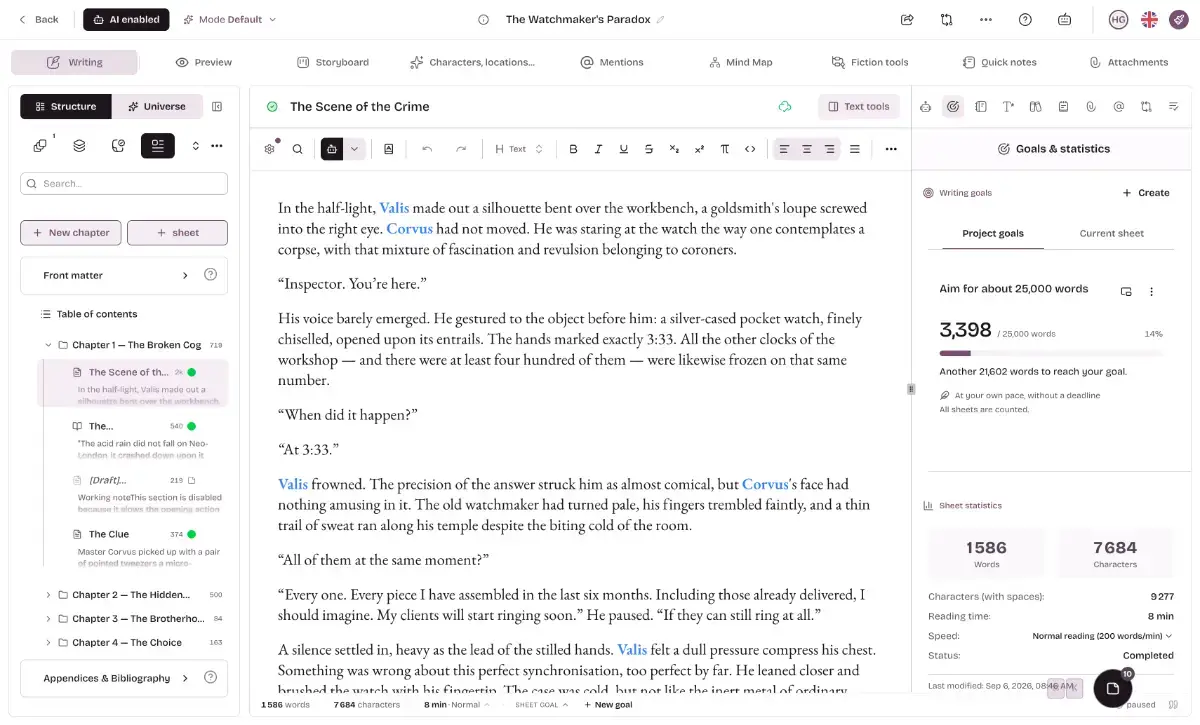Open the Fiction tools tab

point(870,62)
